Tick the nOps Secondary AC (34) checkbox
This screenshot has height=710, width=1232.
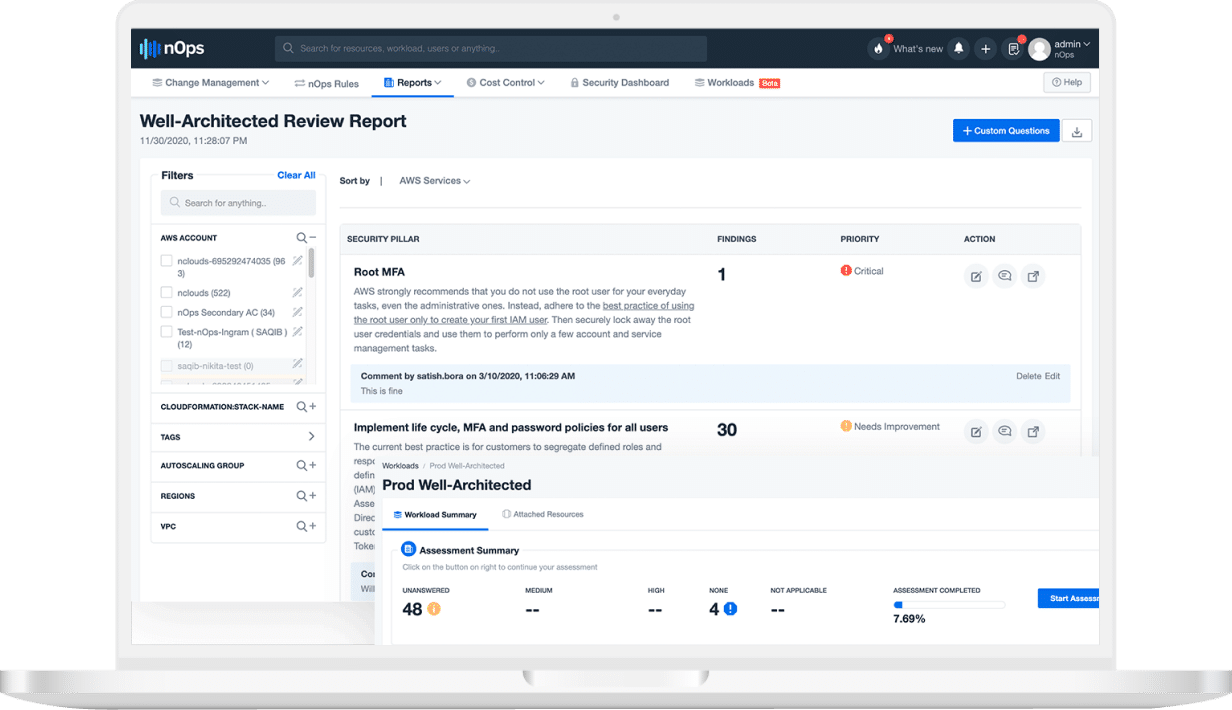pos(167,313)
